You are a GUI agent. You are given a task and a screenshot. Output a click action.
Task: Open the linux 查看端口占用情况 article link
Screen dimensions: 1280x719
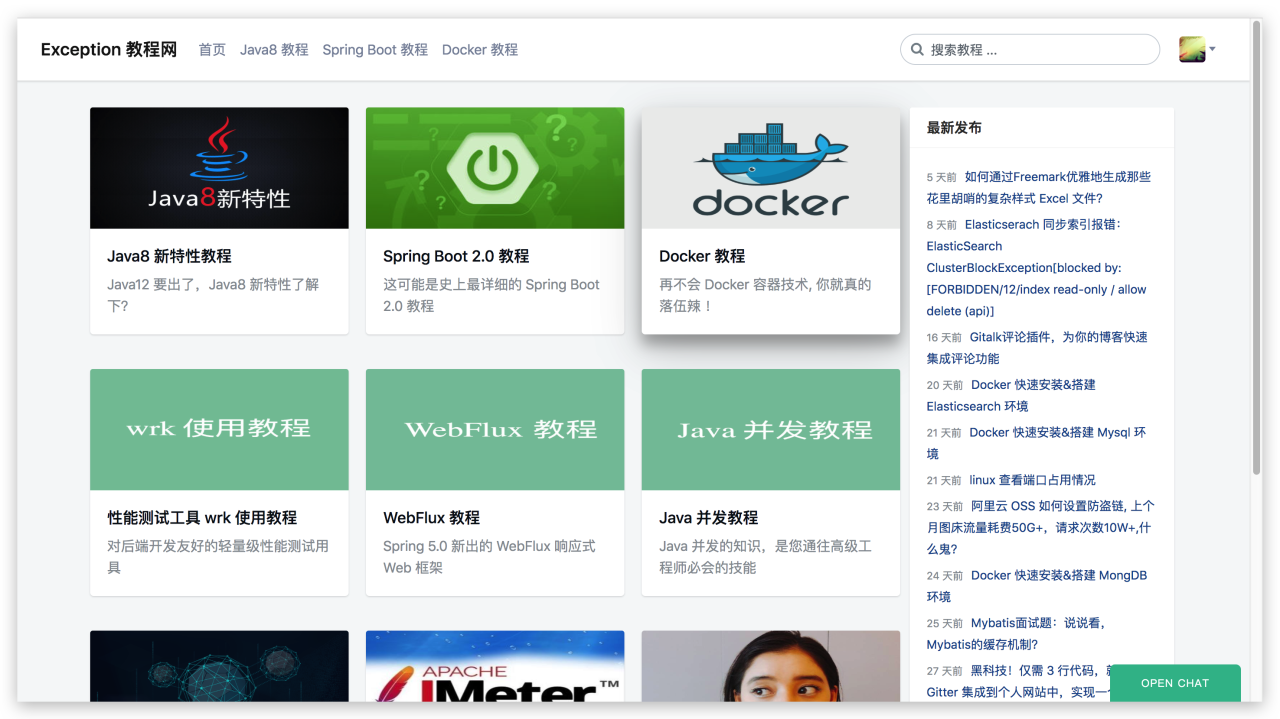click(1032, 480)
